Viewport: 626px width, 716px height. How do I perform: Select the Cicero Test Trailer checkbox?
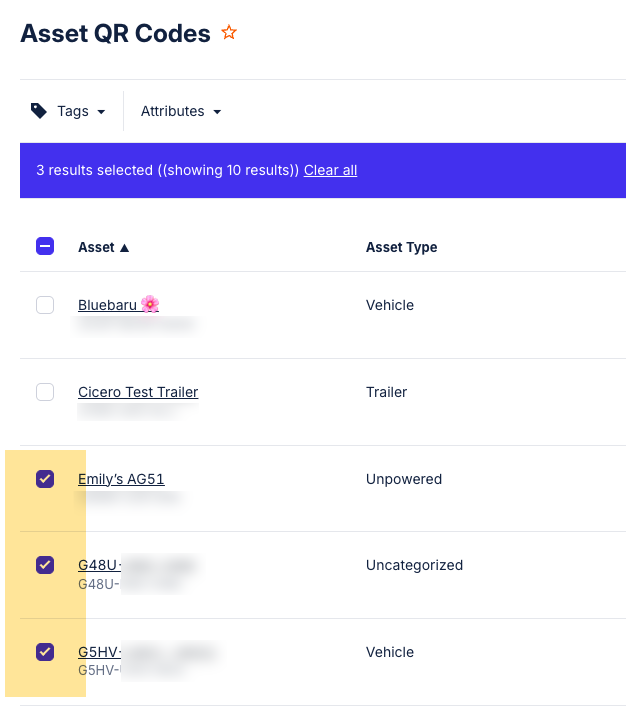click(45, 392)
